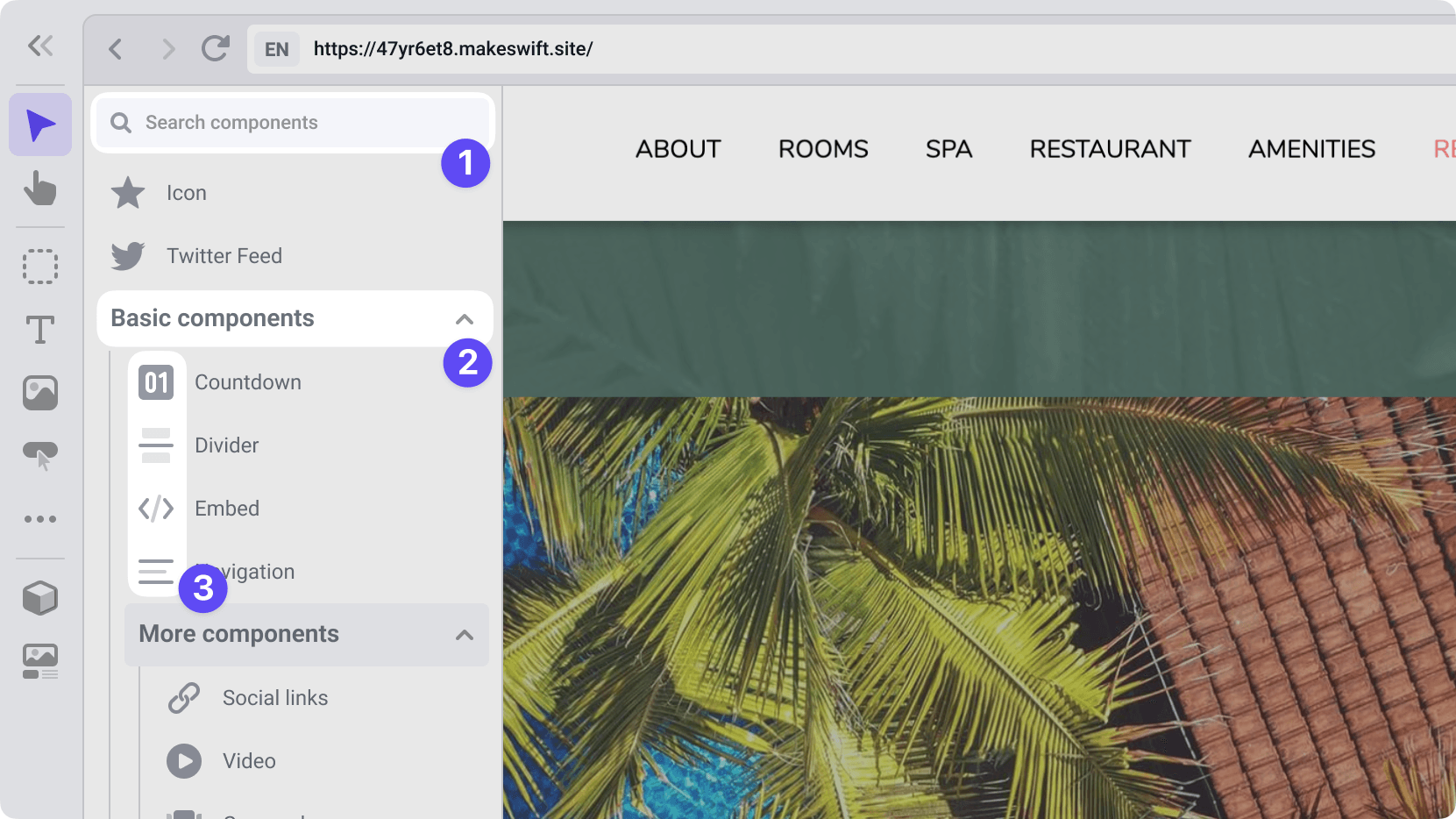Screen dimensions: 1456x819
Task: Open the three-dots more tools menu
Action: pos(40,519)
